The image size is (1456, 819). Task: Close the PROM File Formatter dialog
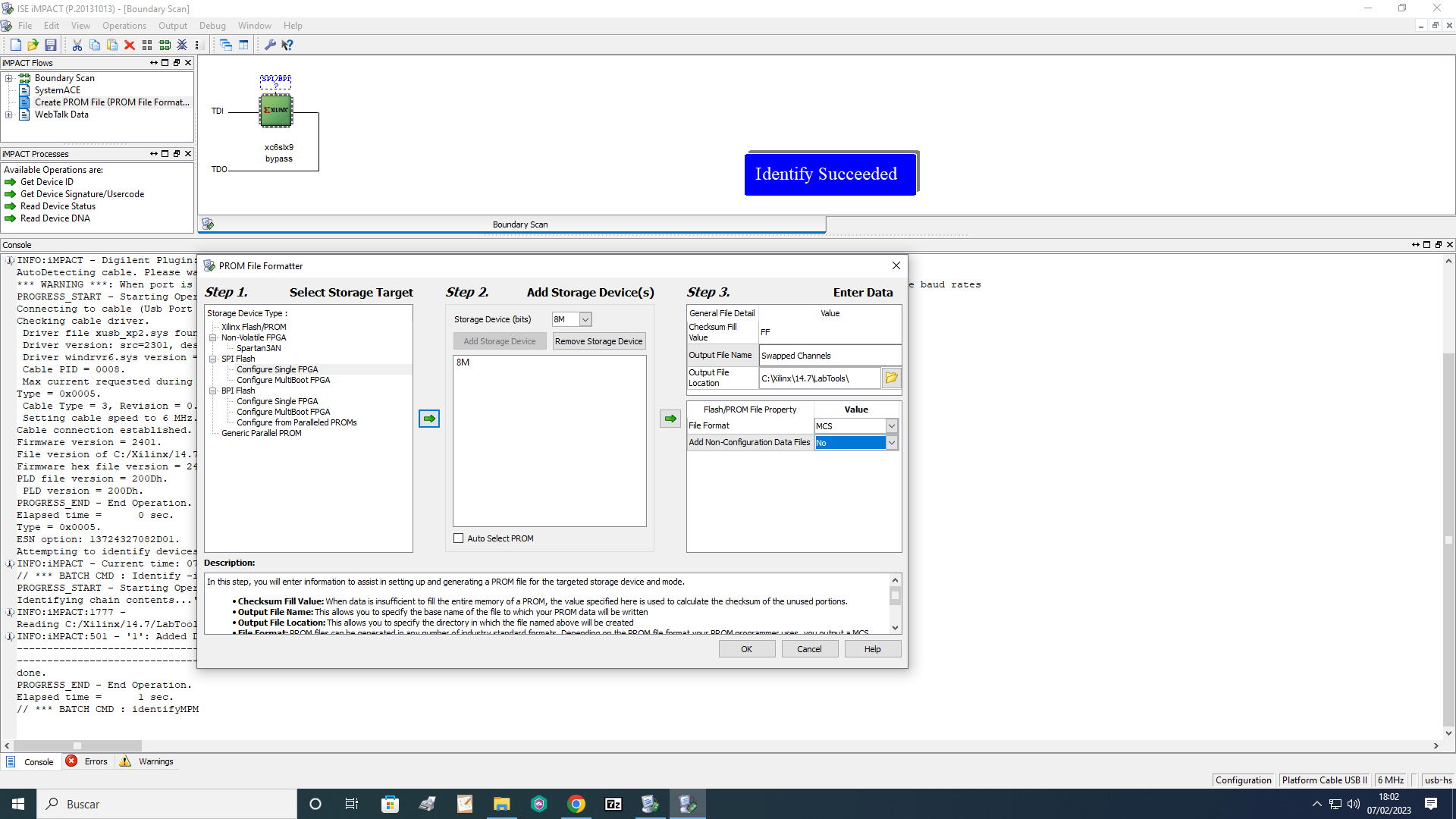tap(896, 265)
